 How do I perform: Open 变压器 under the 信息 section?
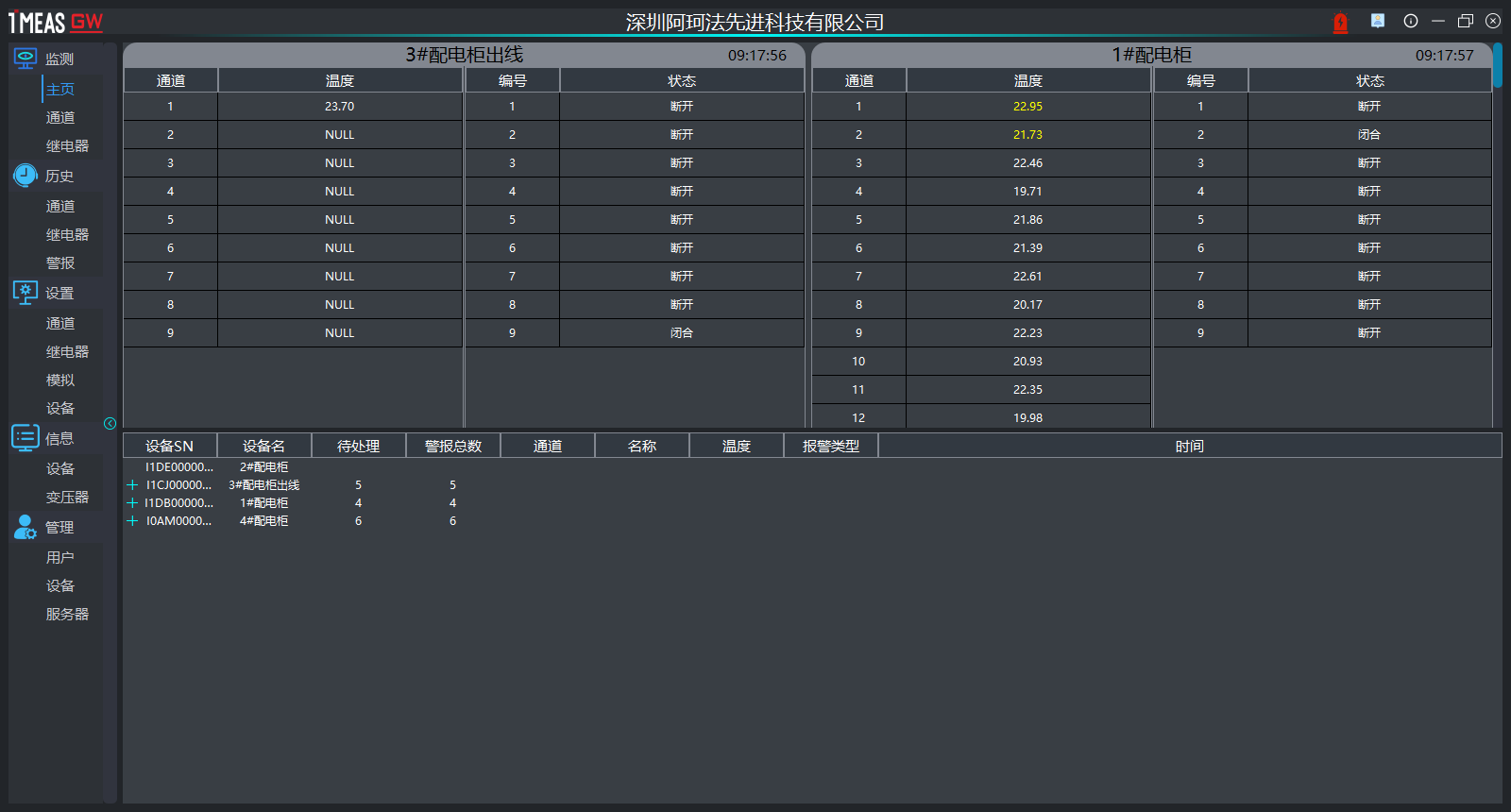[x=67, y=498]
